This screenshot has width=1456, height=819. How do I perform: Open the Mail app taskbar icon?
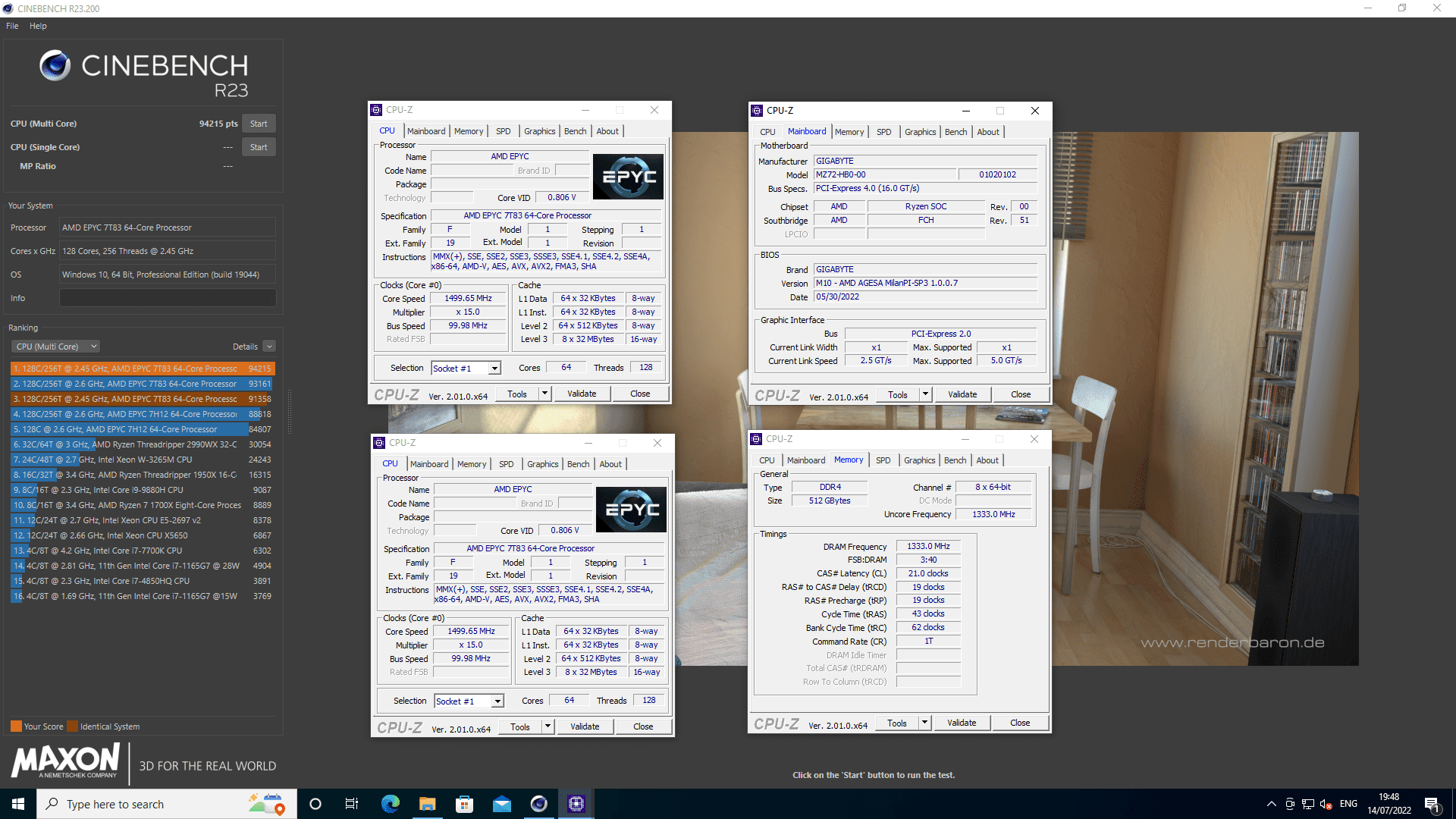pyautogui.click(x=501, y=804)
